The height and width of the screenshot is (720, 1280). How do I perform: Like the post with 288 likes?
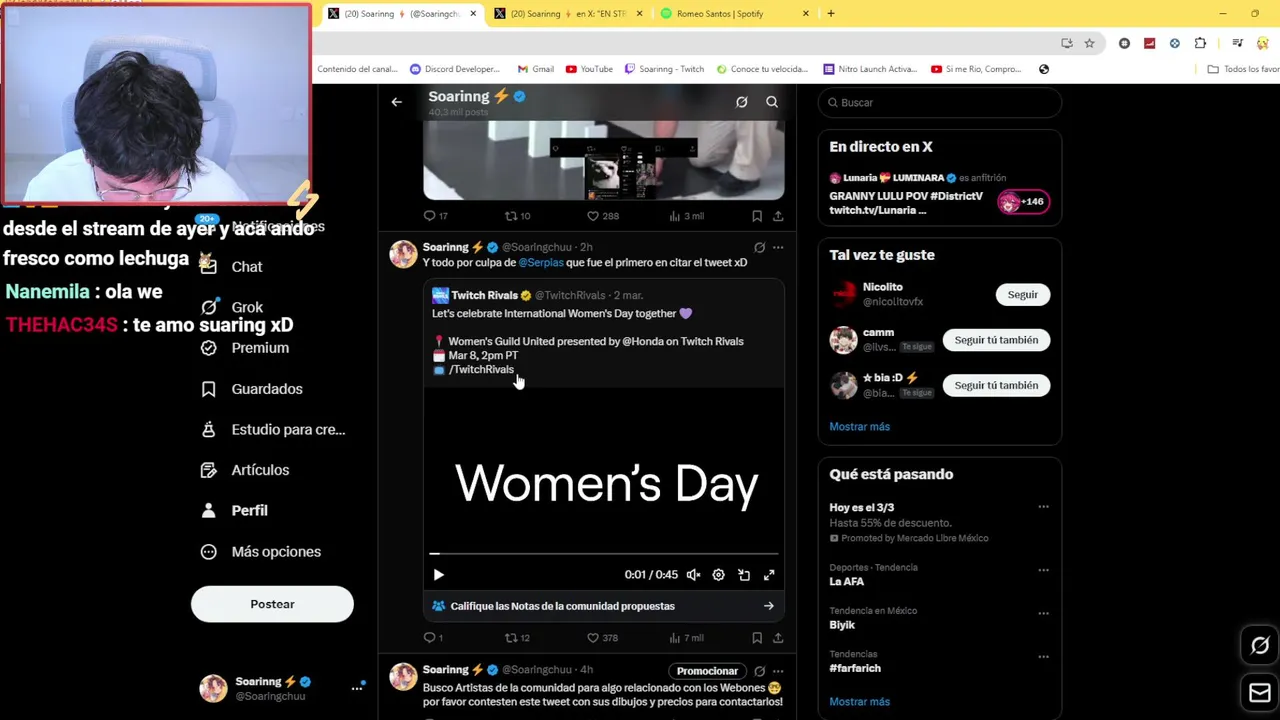click(602, 216)
